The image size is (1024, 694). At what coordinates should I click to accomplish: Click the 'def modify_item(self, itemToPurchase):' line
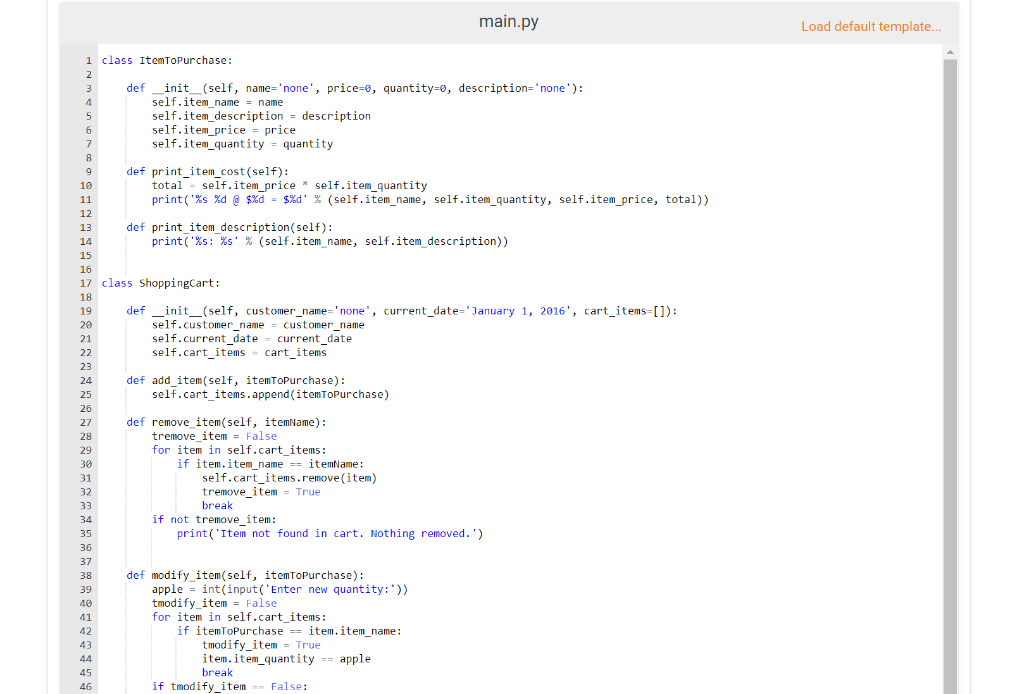point(245,575)
